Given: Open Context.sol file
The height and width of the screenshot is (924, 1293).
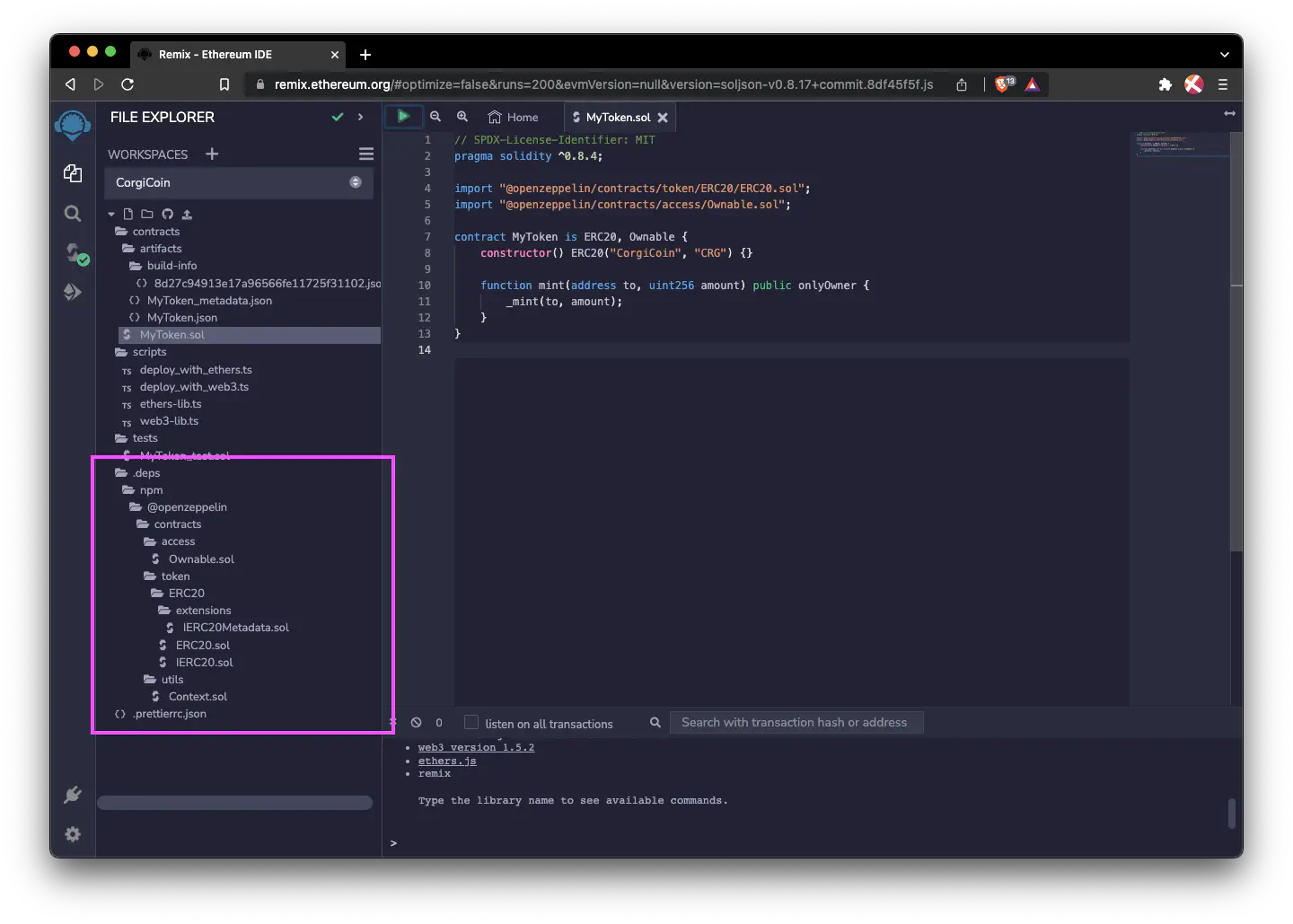Looking at the screenshot, I should [189, 697].
